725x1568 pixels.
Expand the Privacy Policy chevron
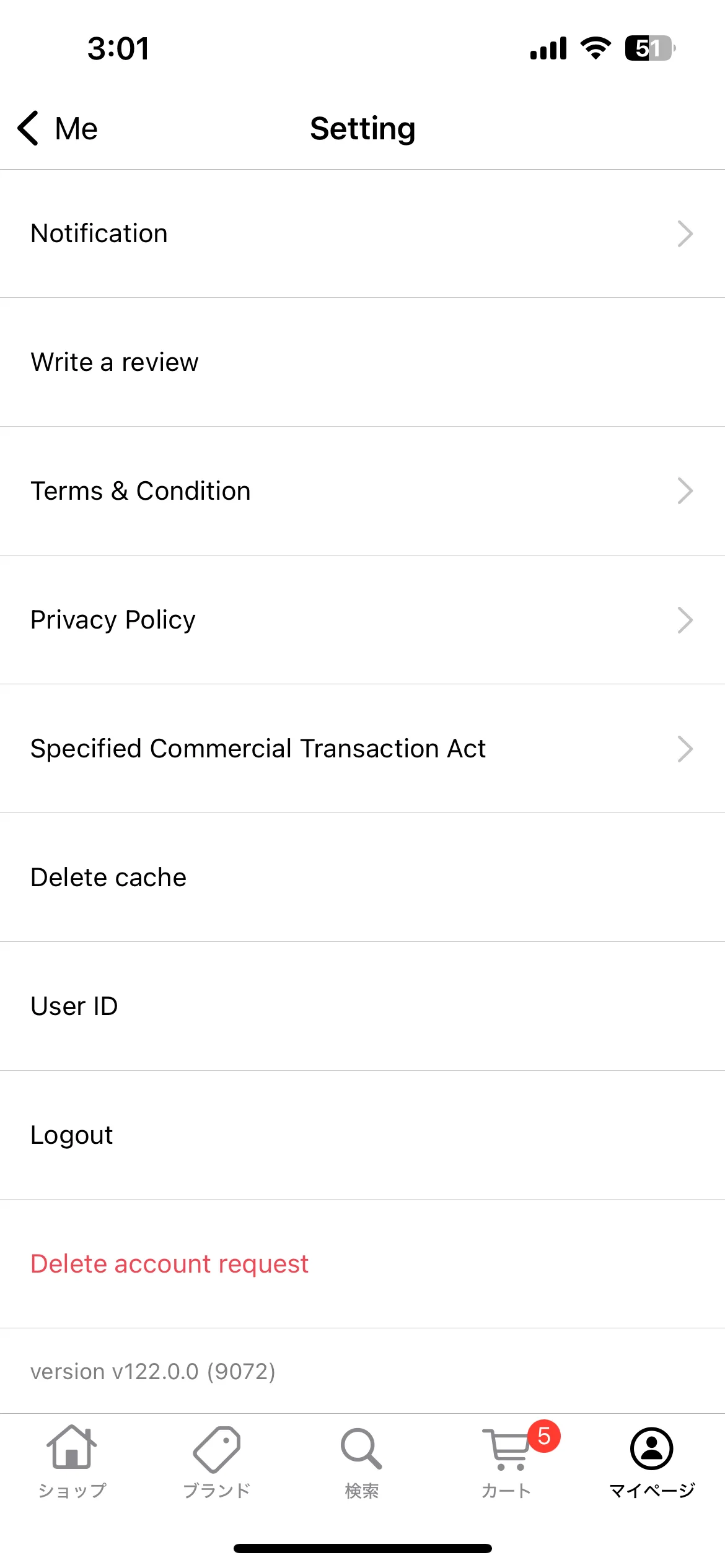coord(685,620)
